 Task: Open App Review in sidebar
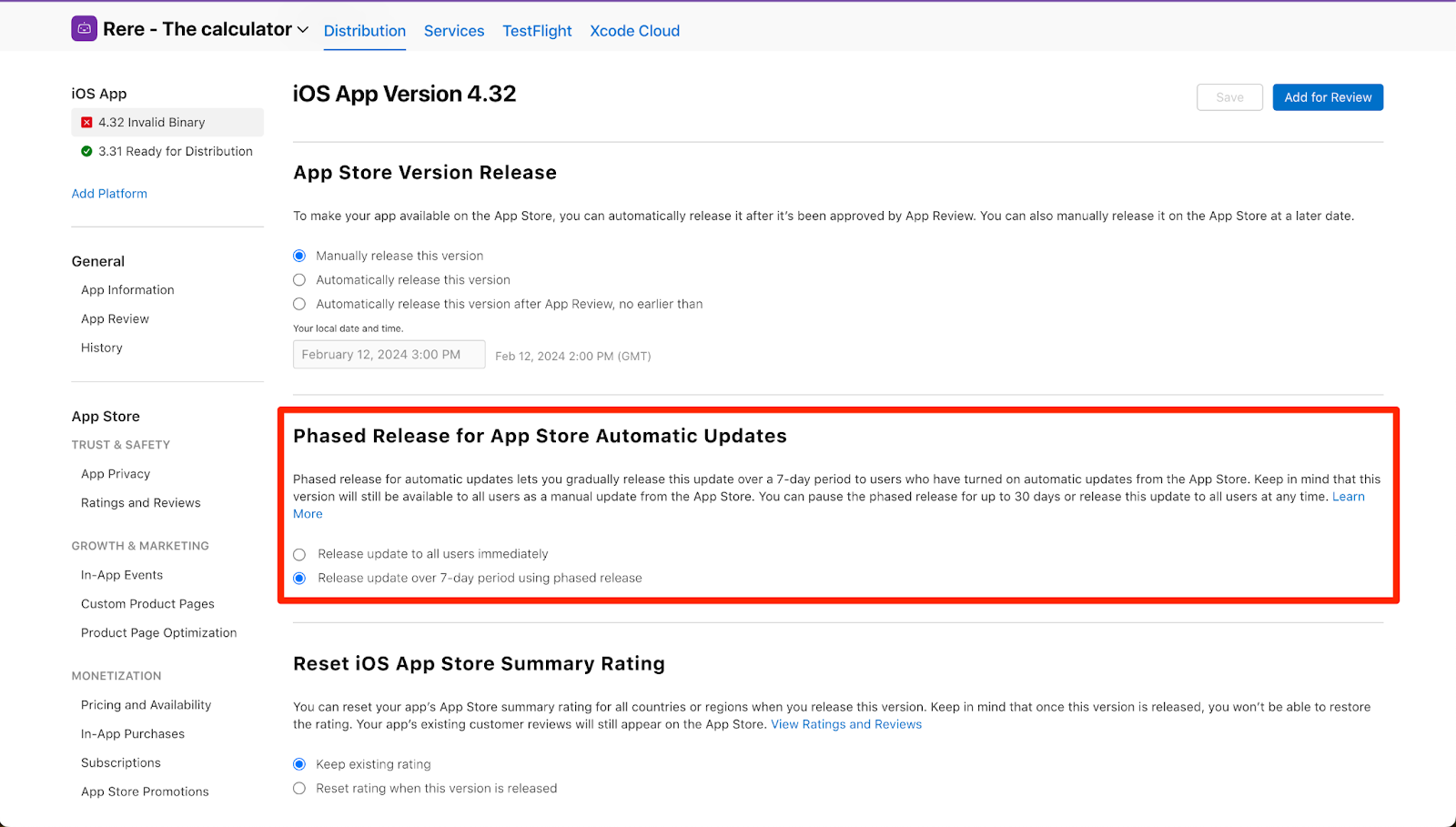[x=115, y=318]
